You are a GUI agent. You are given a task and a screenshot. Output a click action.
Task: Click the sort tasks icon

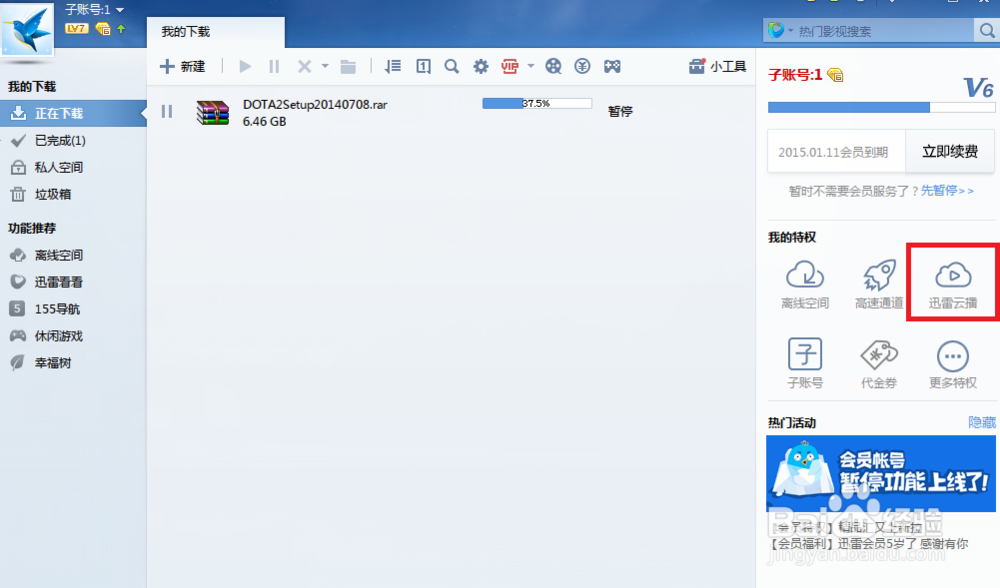pyautogui.click(x=393, y=66)
